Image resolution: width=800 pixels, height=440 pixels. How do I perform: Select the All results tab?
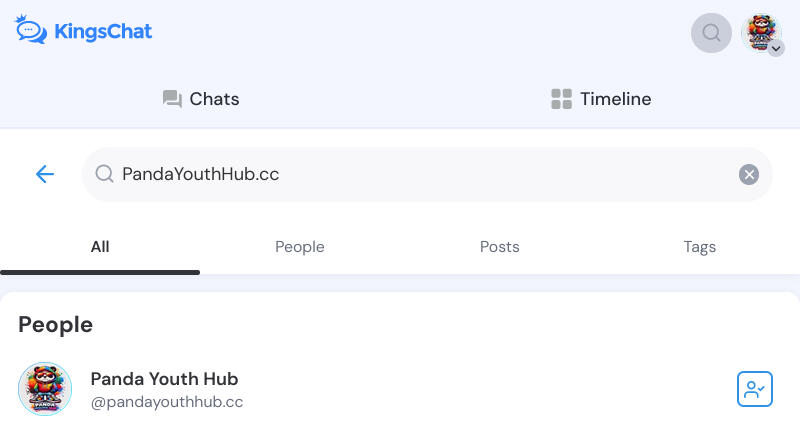(x=100, y=247)
